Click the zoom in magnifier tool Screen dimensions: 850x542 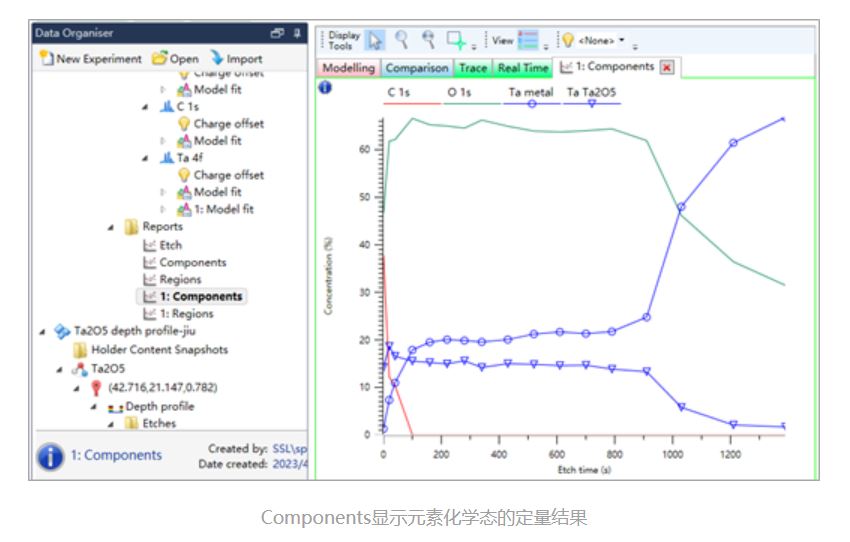point(402,40)
